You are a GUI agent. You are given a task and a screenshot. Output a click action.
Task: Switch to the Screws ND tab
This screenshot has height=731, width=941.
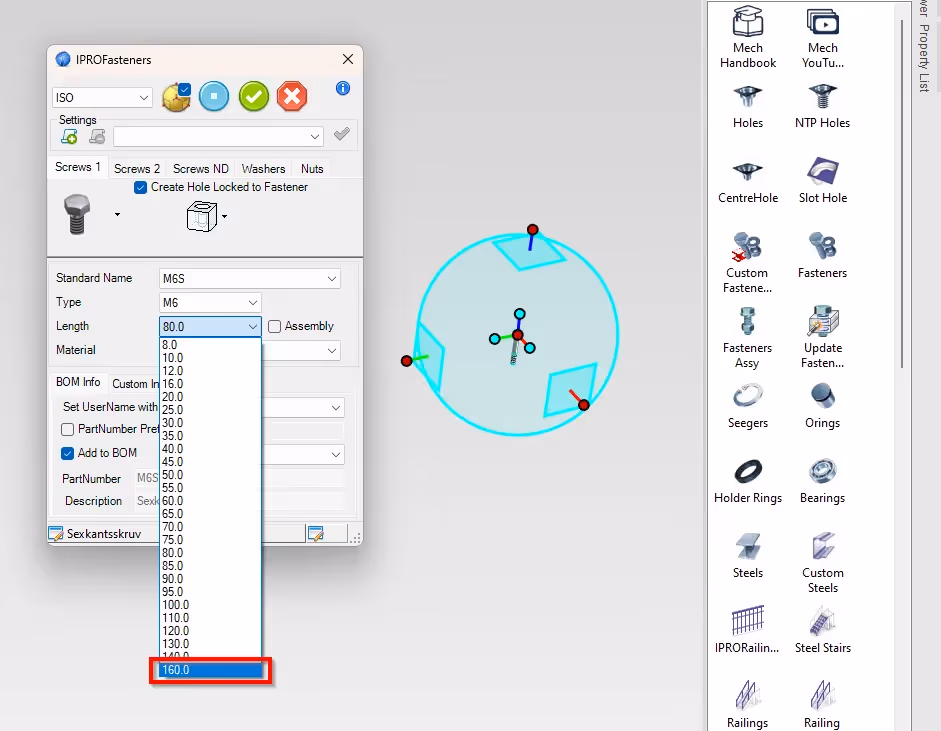click(200, 169)
